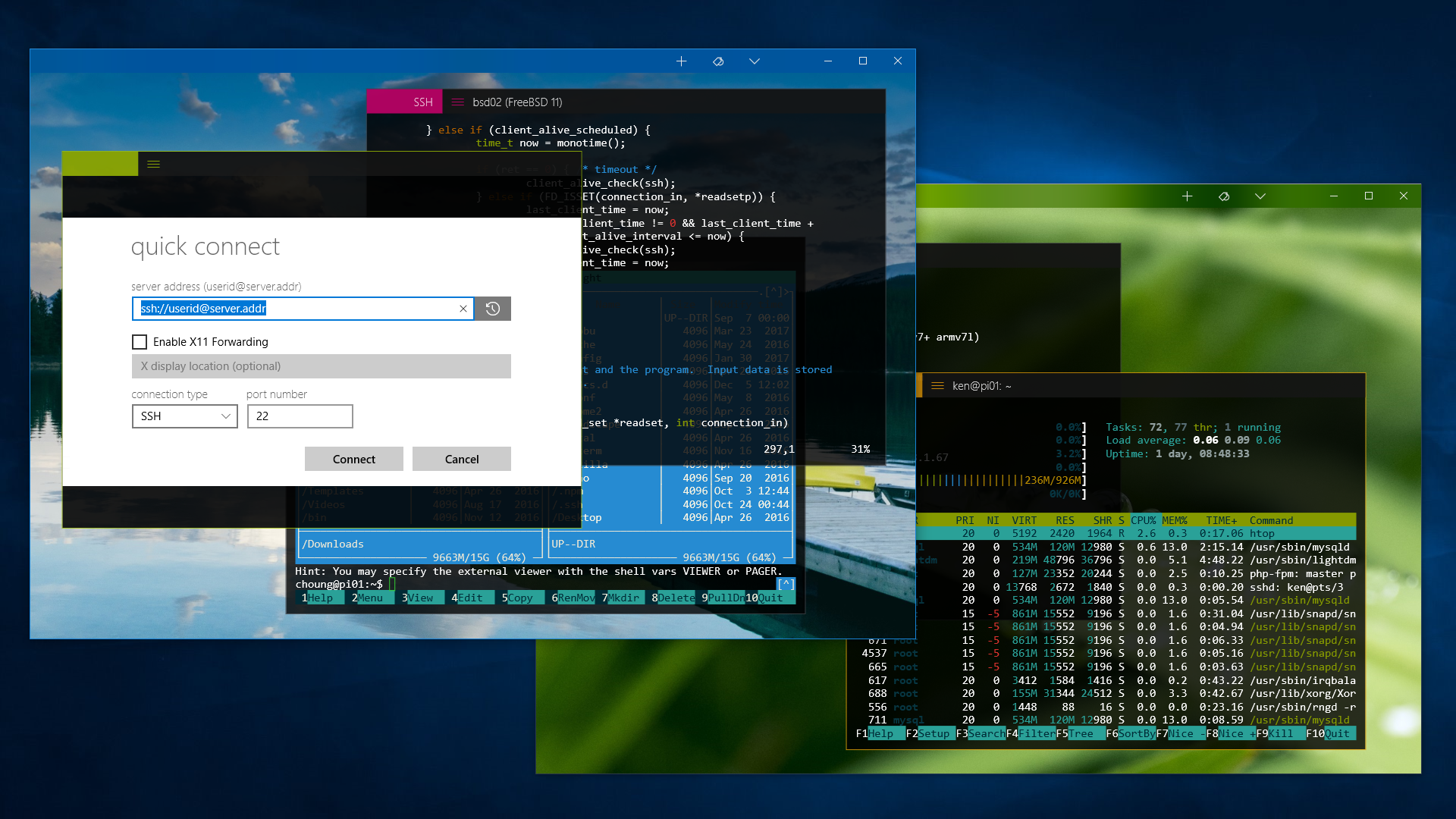Expand the chevron menu in the blue title bar
The height and width of the screenshot is (819, 1456).
(754, 61)
